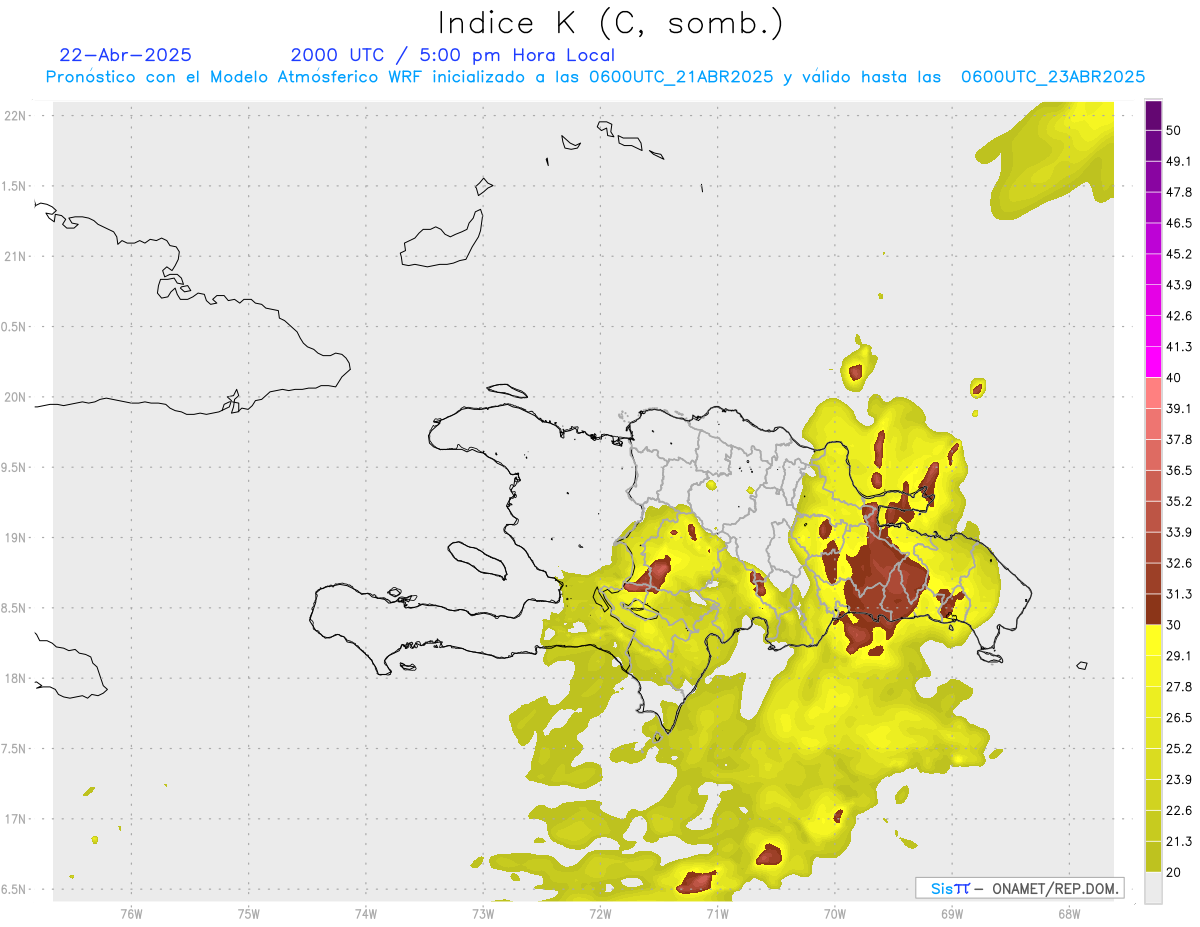Image resolution: width=1200 pixels, height=927 pixels.
Task: Select the dark brown swatch between 30 and 31.3
Action: [x=1153, y=610]
